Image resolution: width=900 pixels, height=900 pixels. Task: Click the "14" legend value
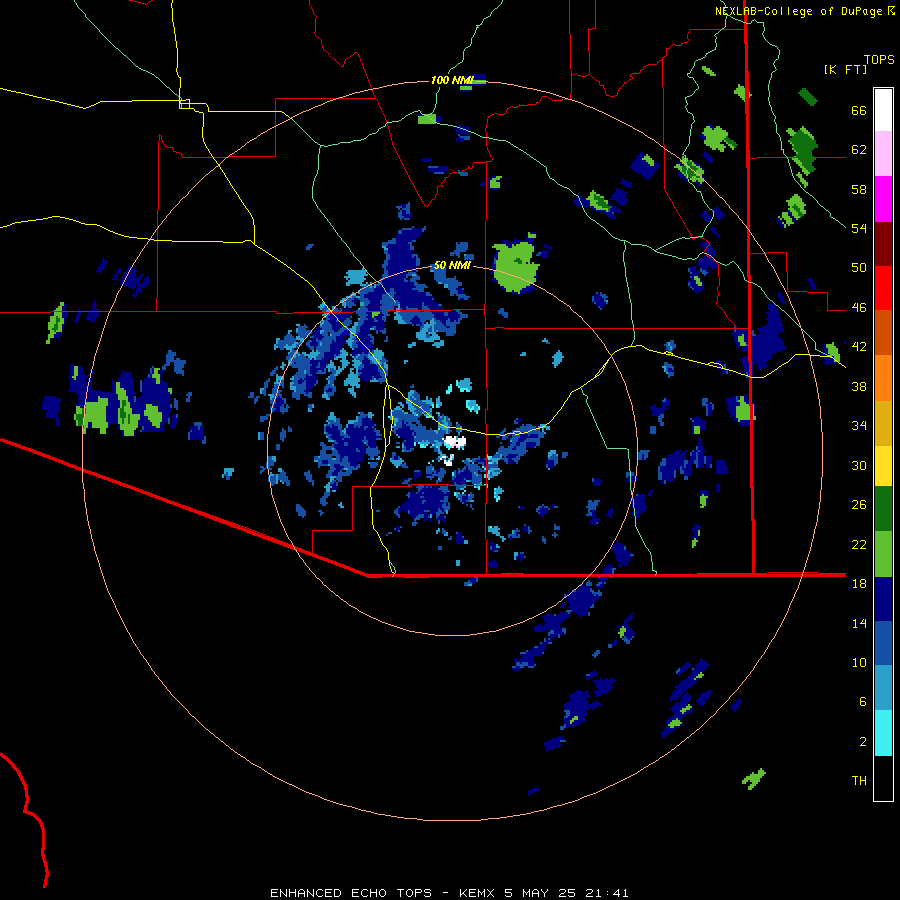click(x=859, y=623)
